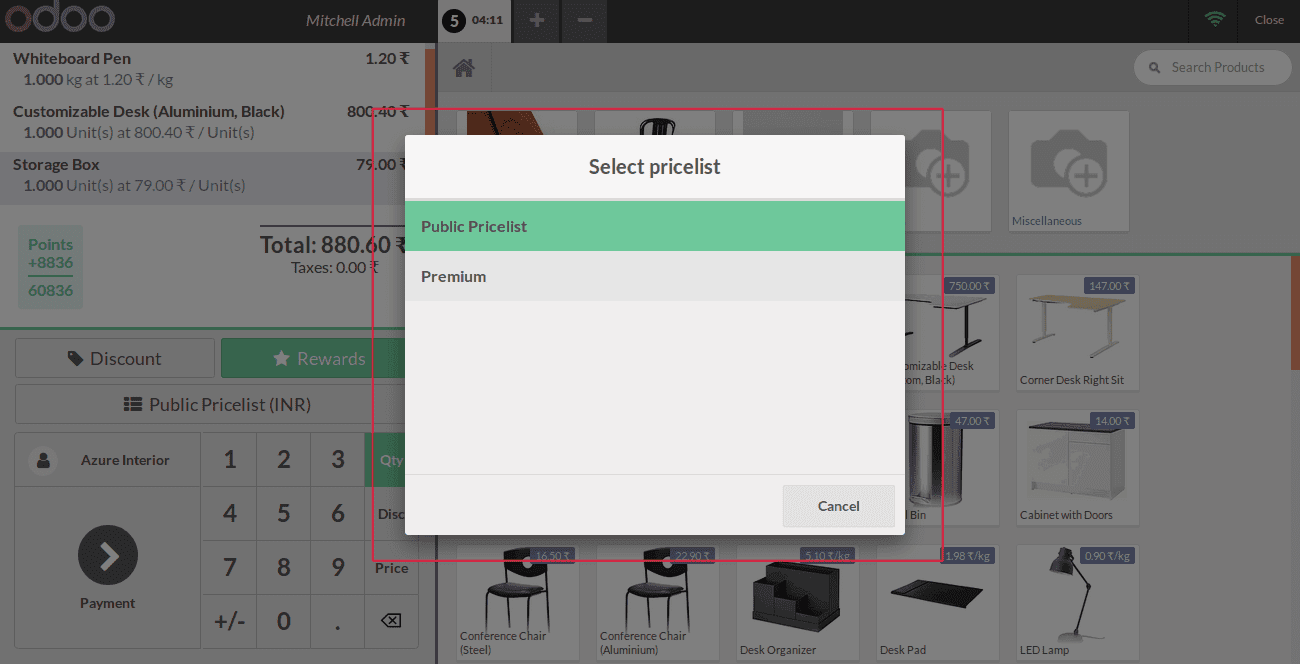Open the Discount button
Image resolution: width=1300 pixels, height=664 pixels.
pyautogui.click(x=115, y=358)
